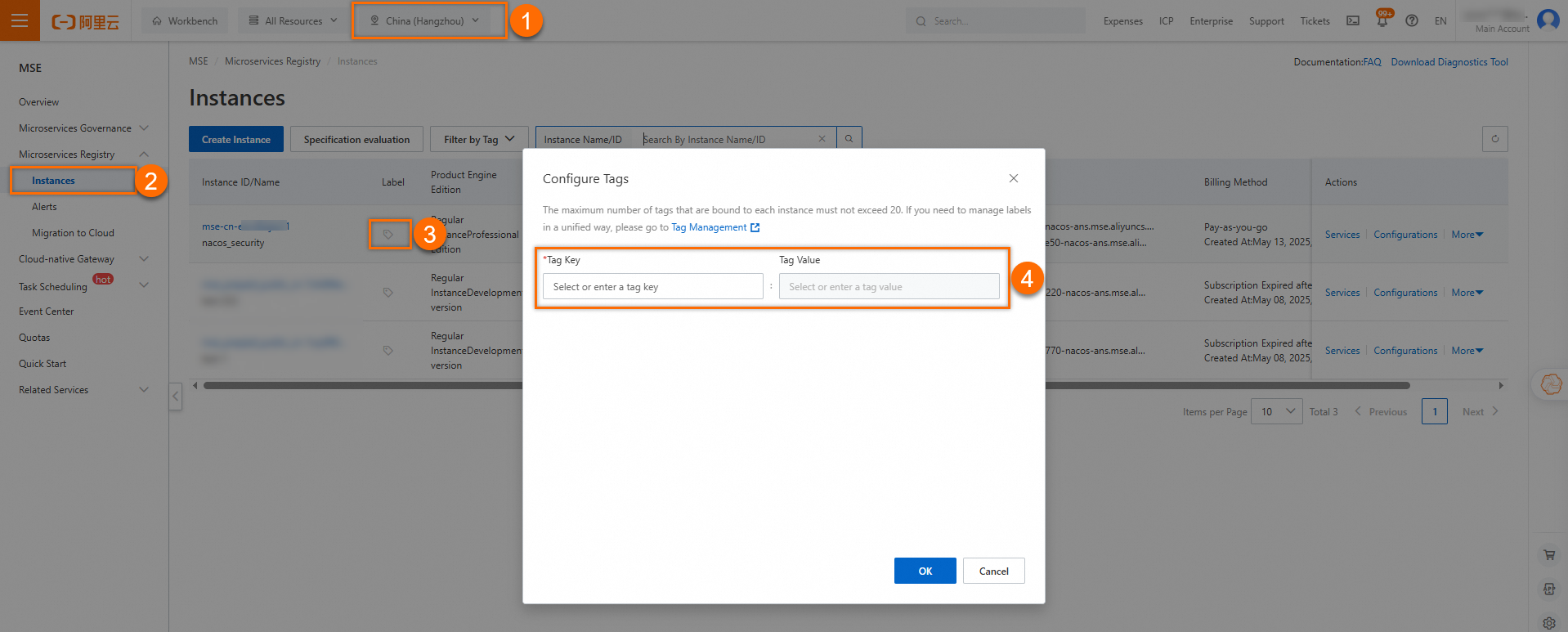Click the Microservices Registry breadcrumb
This screenshot has width=1568, height=632.
[x=272, y=61]
